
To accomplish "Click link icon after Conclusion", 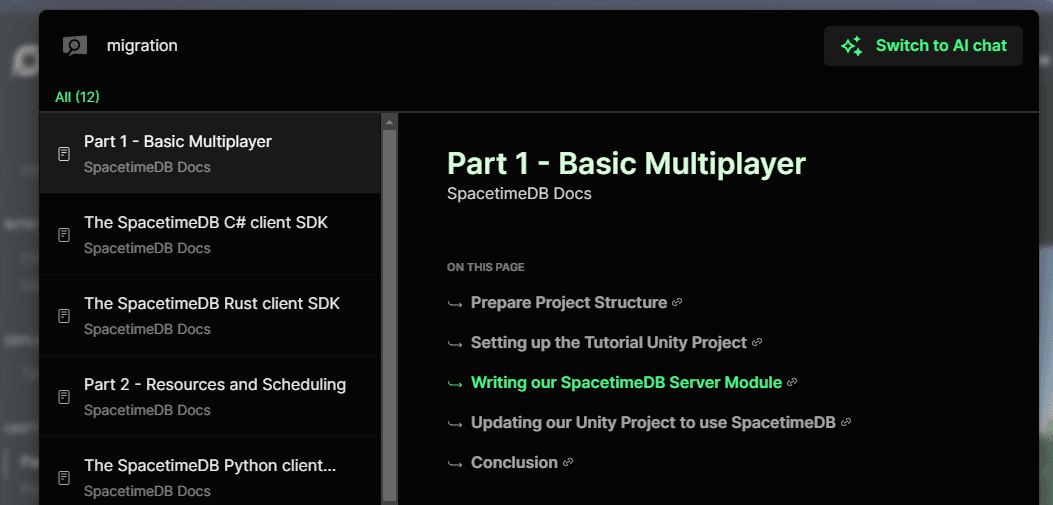I will pos(567,462).
